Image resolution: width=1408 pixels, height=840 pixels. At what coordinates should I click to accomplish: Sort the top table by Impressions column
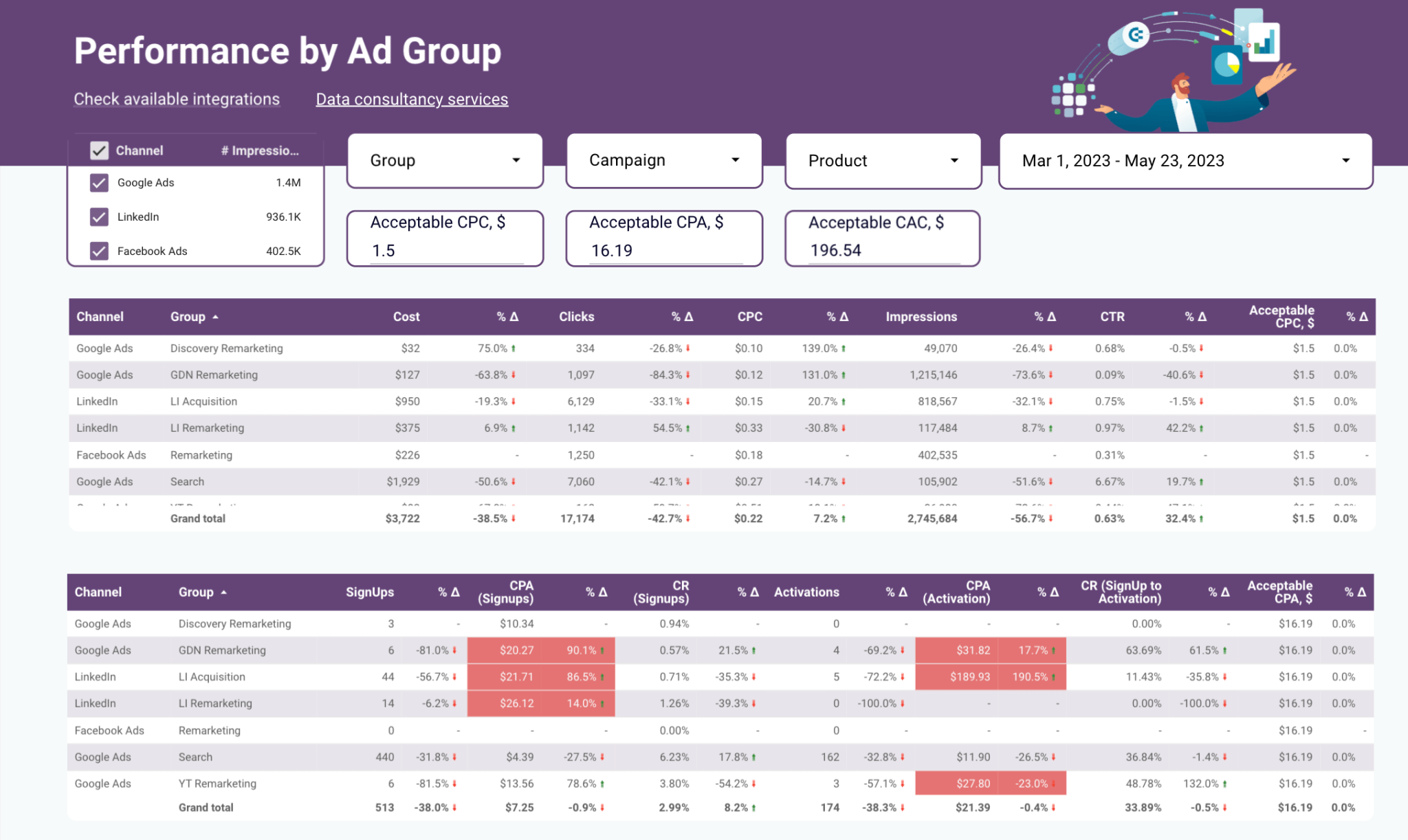921,317
